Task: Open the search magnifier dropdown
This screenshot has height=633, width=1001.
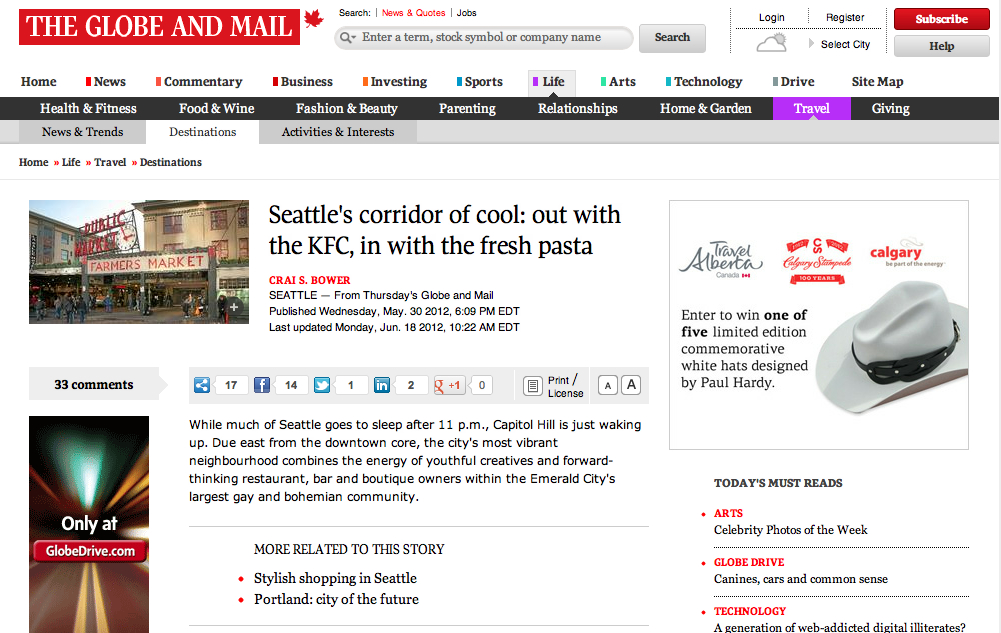Action: (347, 38)
